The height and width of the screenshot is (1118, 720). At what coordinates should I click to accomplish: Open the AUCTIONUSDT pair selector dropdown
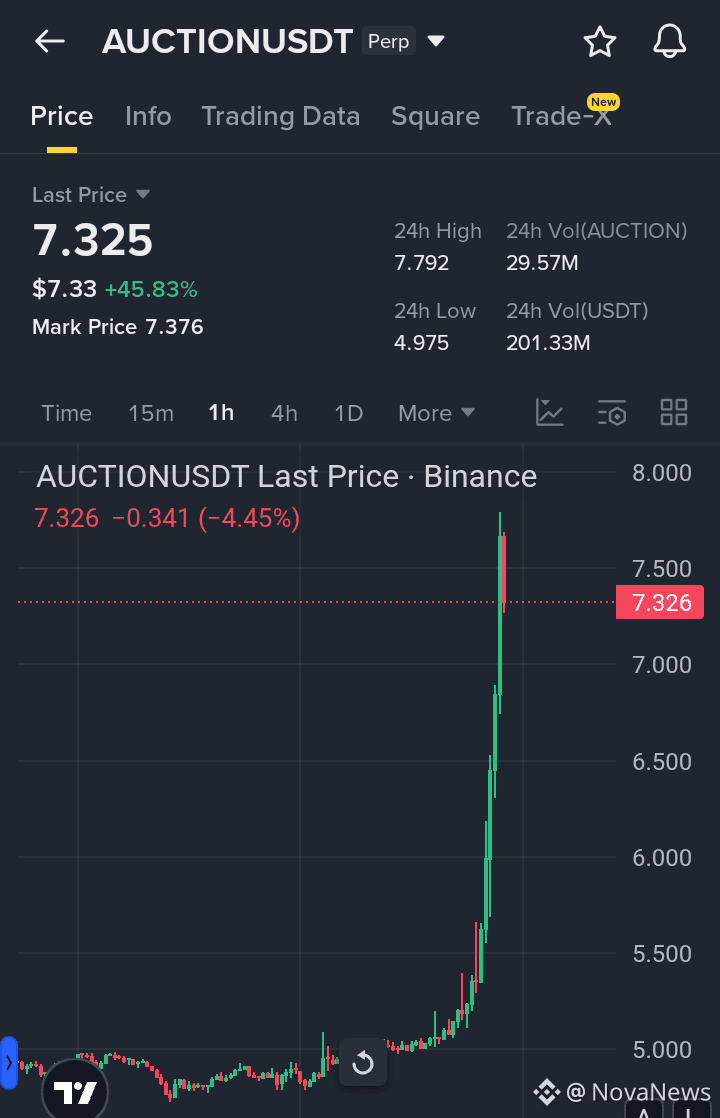click(436, 41)
